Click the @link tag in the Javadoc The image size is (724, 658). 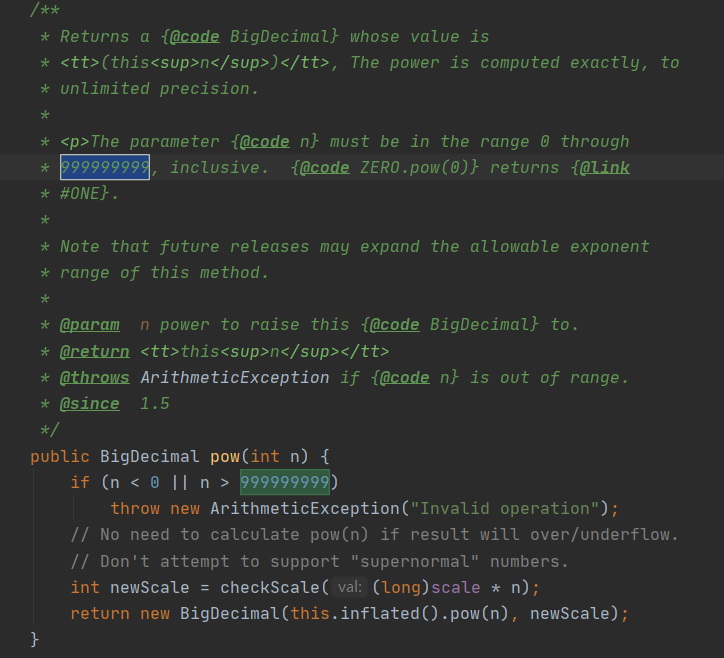click(604, 168)
